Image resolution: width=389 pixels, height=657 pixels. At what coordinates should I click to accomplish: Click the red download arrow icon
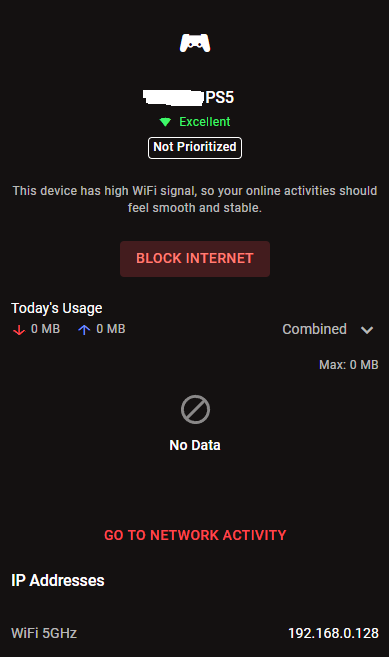tap(19, 330)
